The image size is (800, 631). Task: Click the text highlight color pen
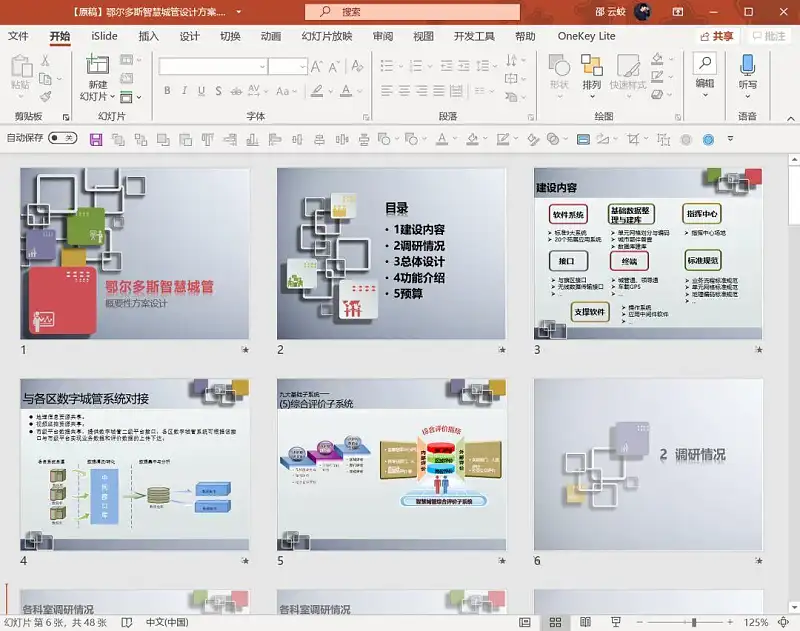pyautogui.click(x=317, y=91)
